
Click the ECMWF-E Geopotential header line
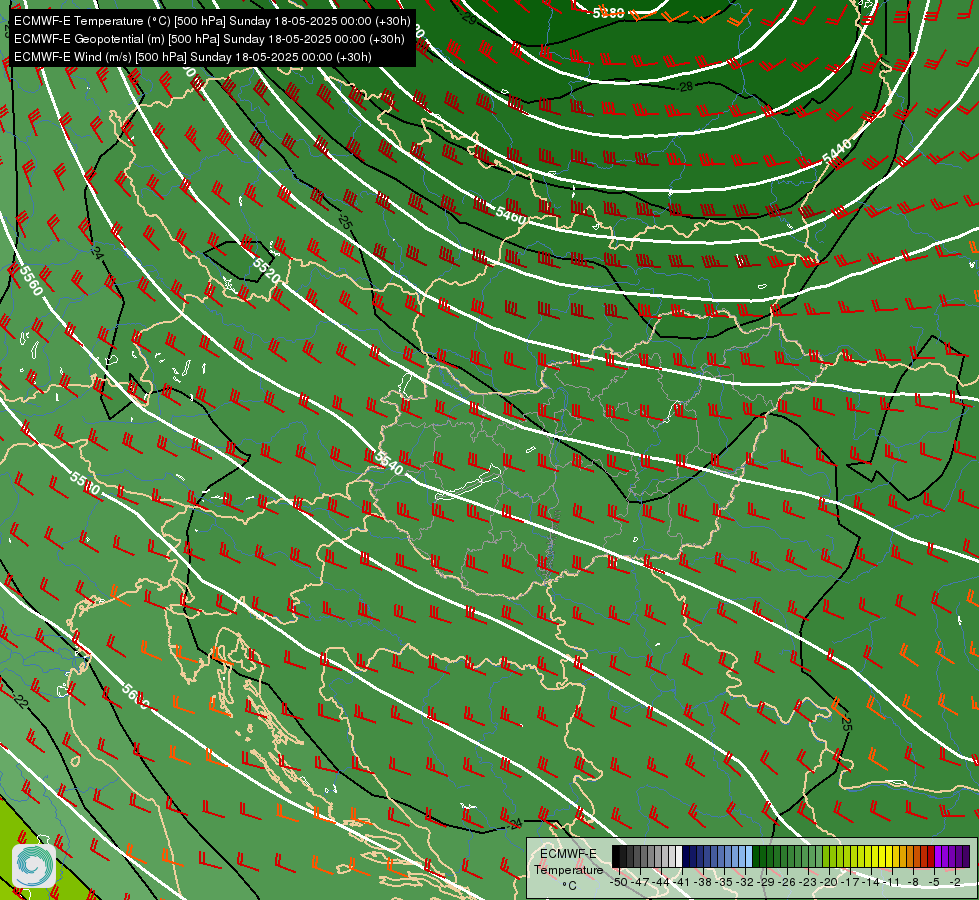209,39
